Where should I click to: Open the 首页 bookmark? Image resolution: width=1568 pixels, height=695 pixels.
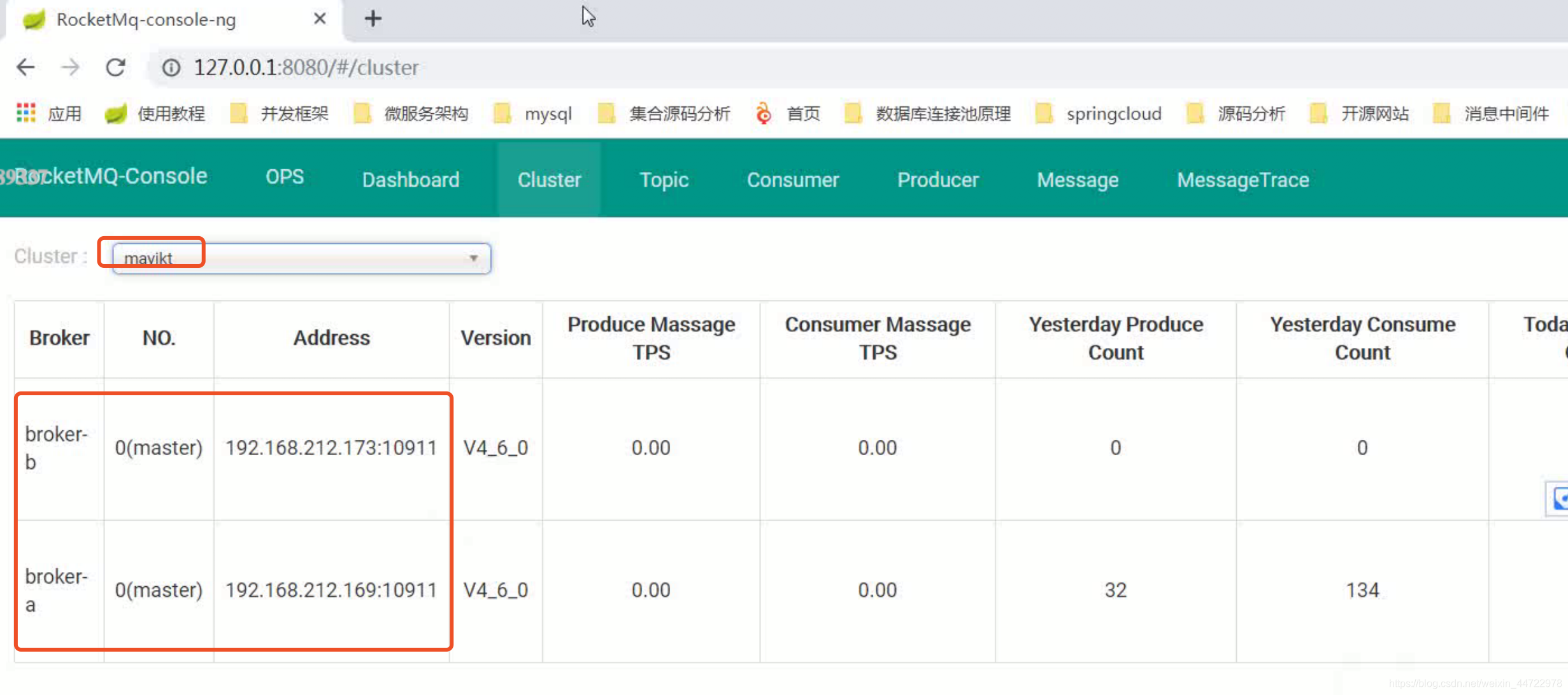coord(787,113)
